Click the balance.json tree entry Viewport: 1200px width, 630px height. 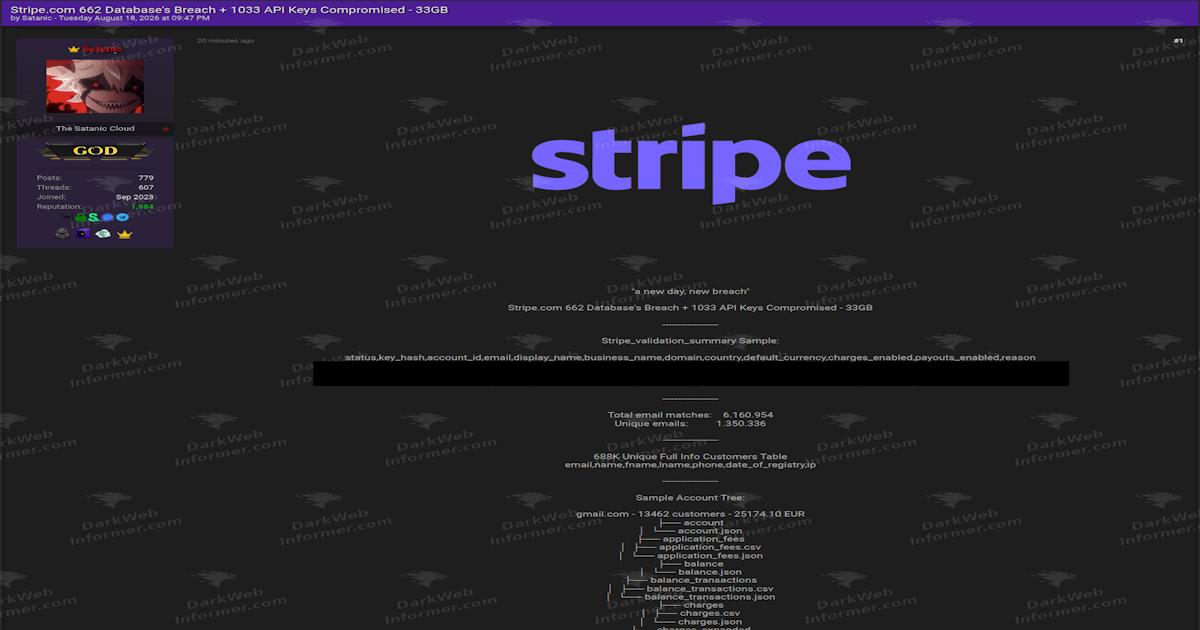pyautogui.click(x=710, y=572)
